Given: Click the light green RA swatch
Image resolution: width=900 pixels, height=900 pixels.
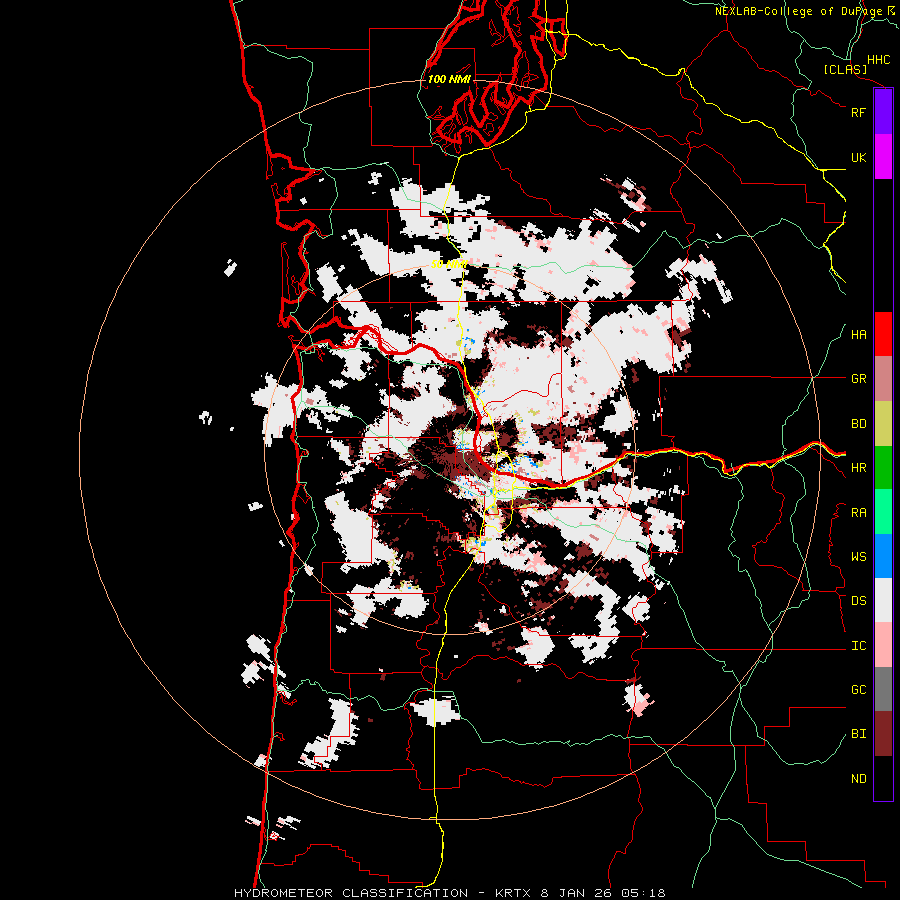Looking at the screenshot, I should [x=883, y=512].
